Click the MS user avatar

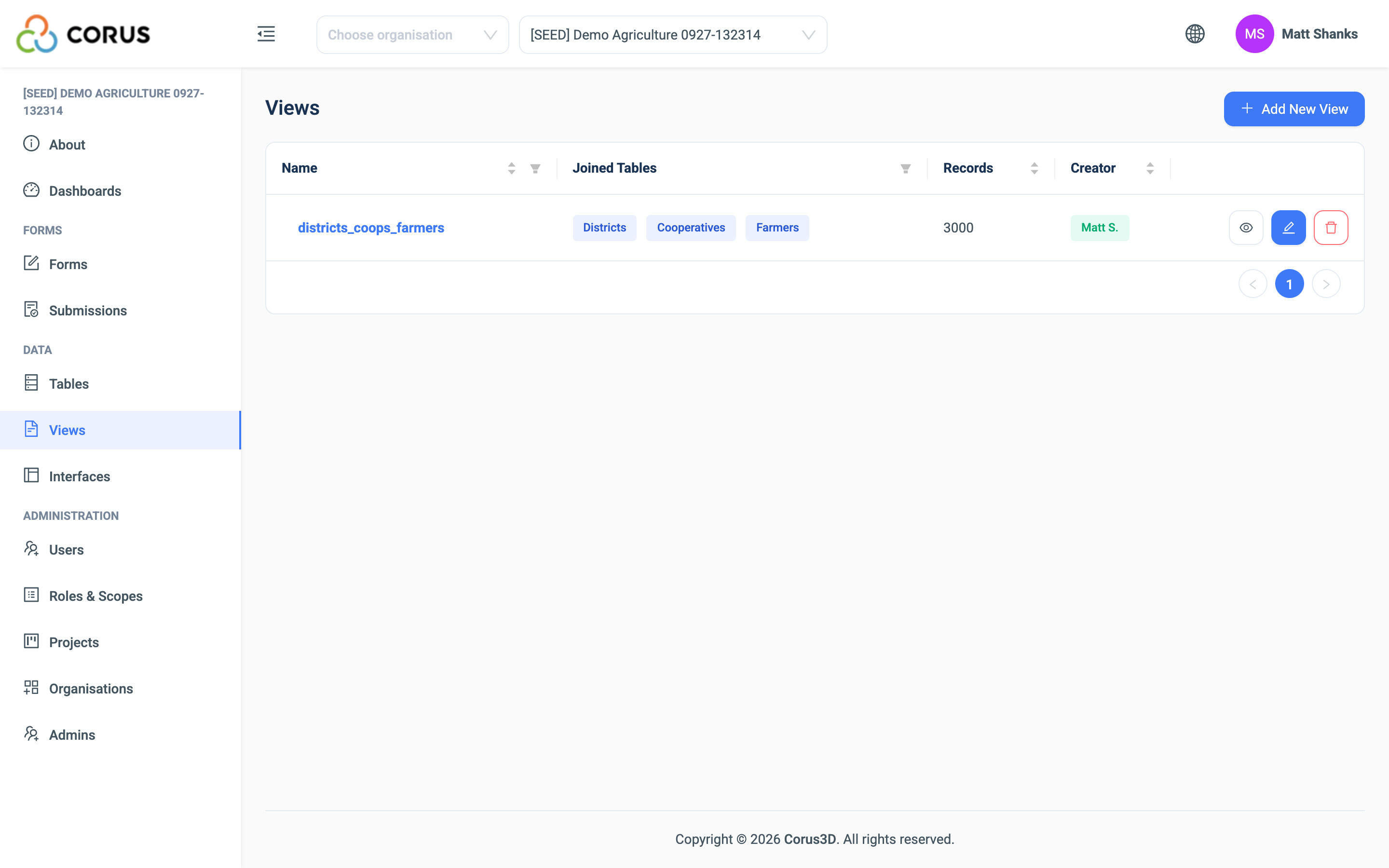1254,34
